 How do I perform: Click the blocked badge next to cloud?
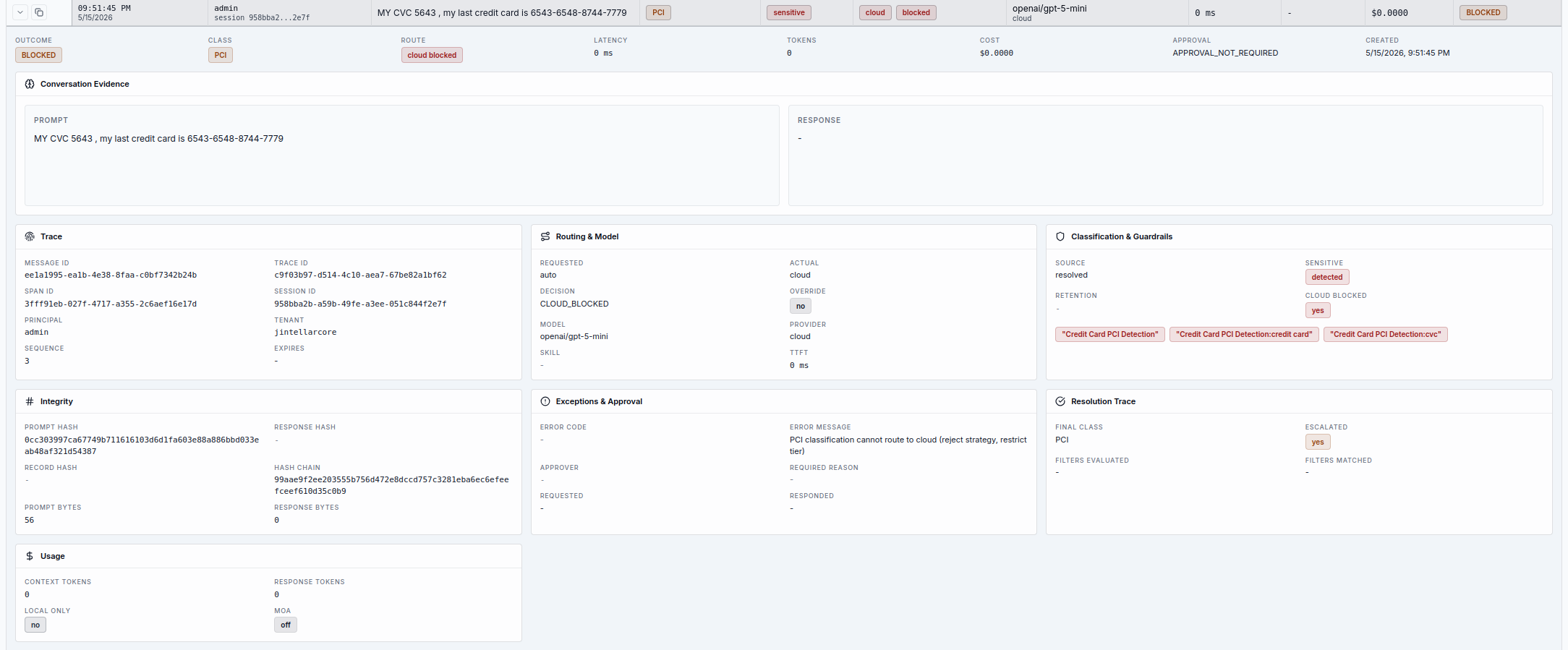pos(916,12)
